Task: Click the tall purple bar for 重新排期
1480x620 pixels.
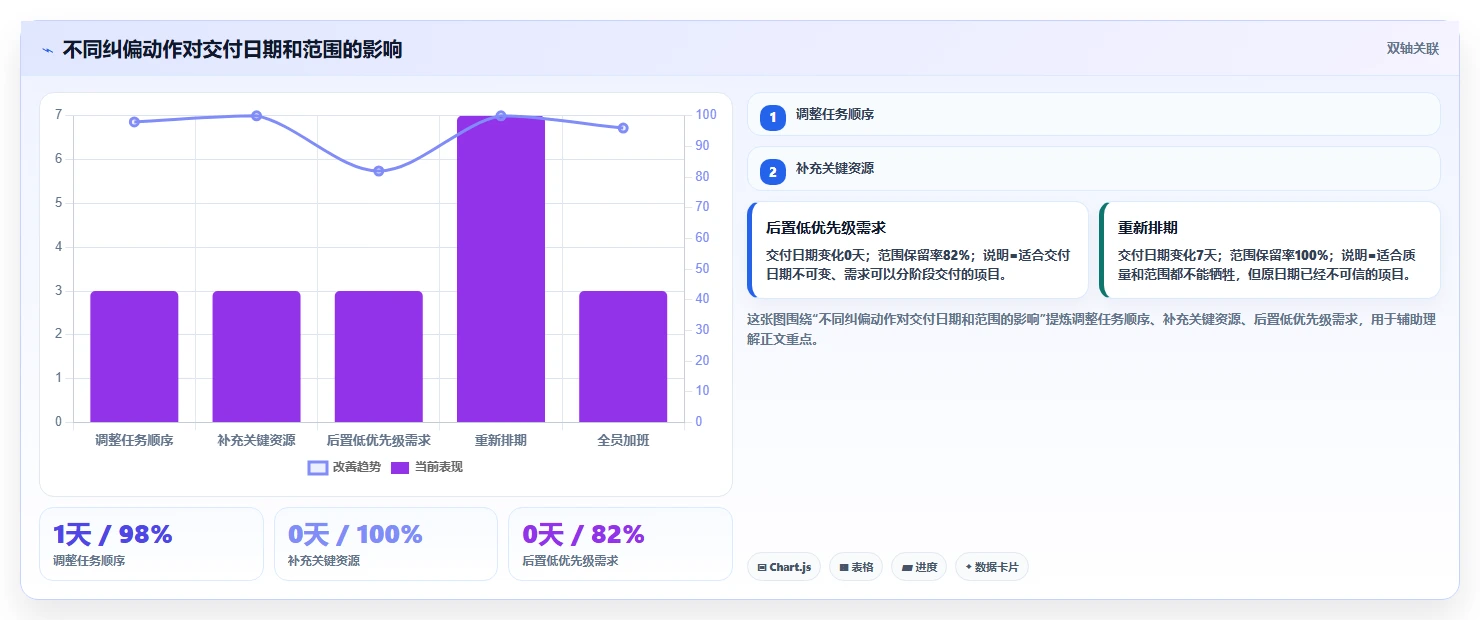Action: point(501,269)
